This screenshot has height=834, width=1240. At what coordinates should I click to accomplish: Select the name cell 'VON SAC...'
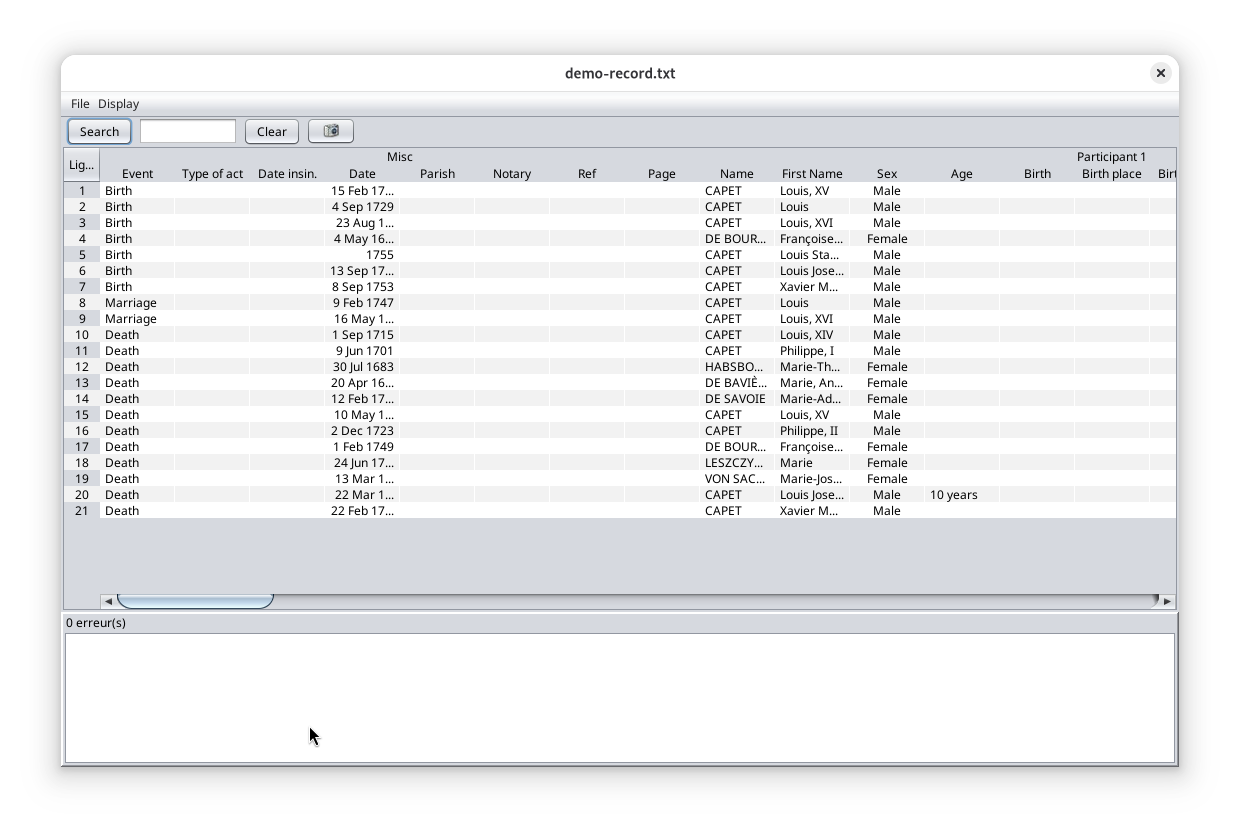737,478
